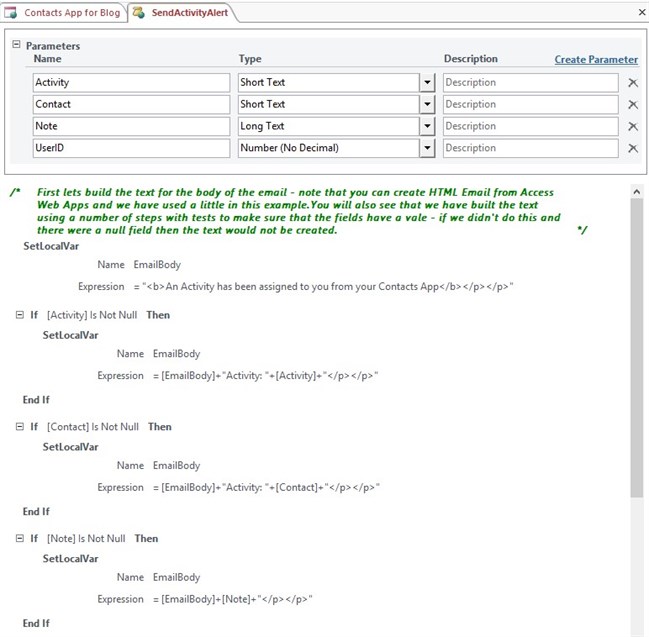The height and width of the screenshot is (637, 649).
Task: Open the UserID Number type dropdown
Action: (427, 148)
